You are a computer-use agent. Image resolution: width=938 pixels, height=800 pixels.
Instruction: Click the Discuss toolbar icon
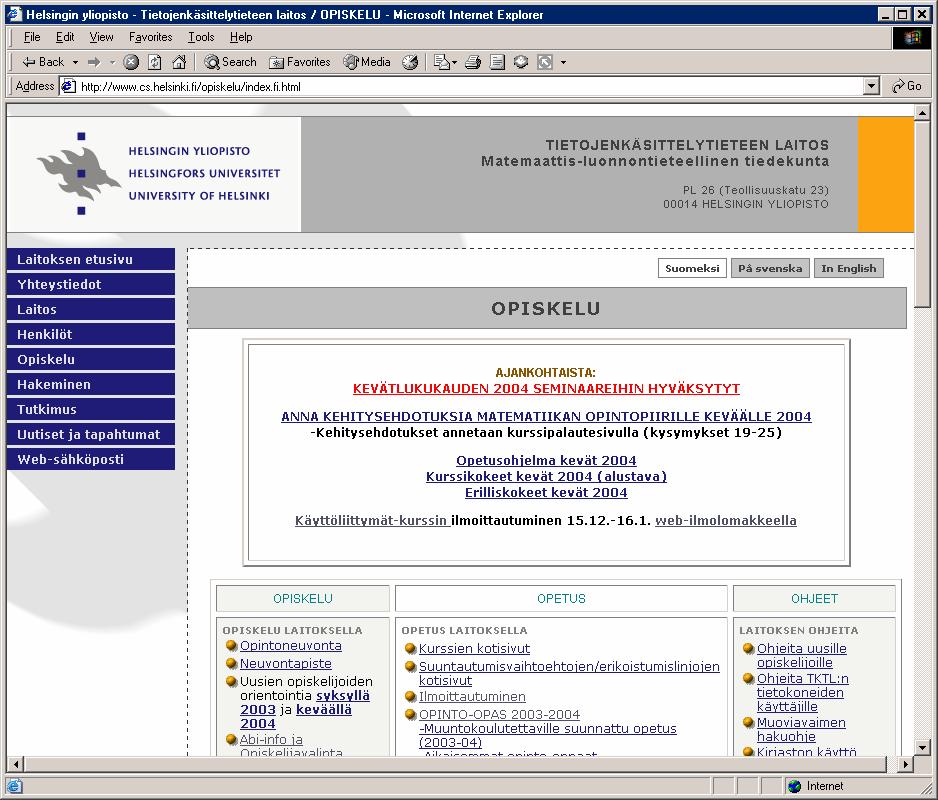point(521,62)
